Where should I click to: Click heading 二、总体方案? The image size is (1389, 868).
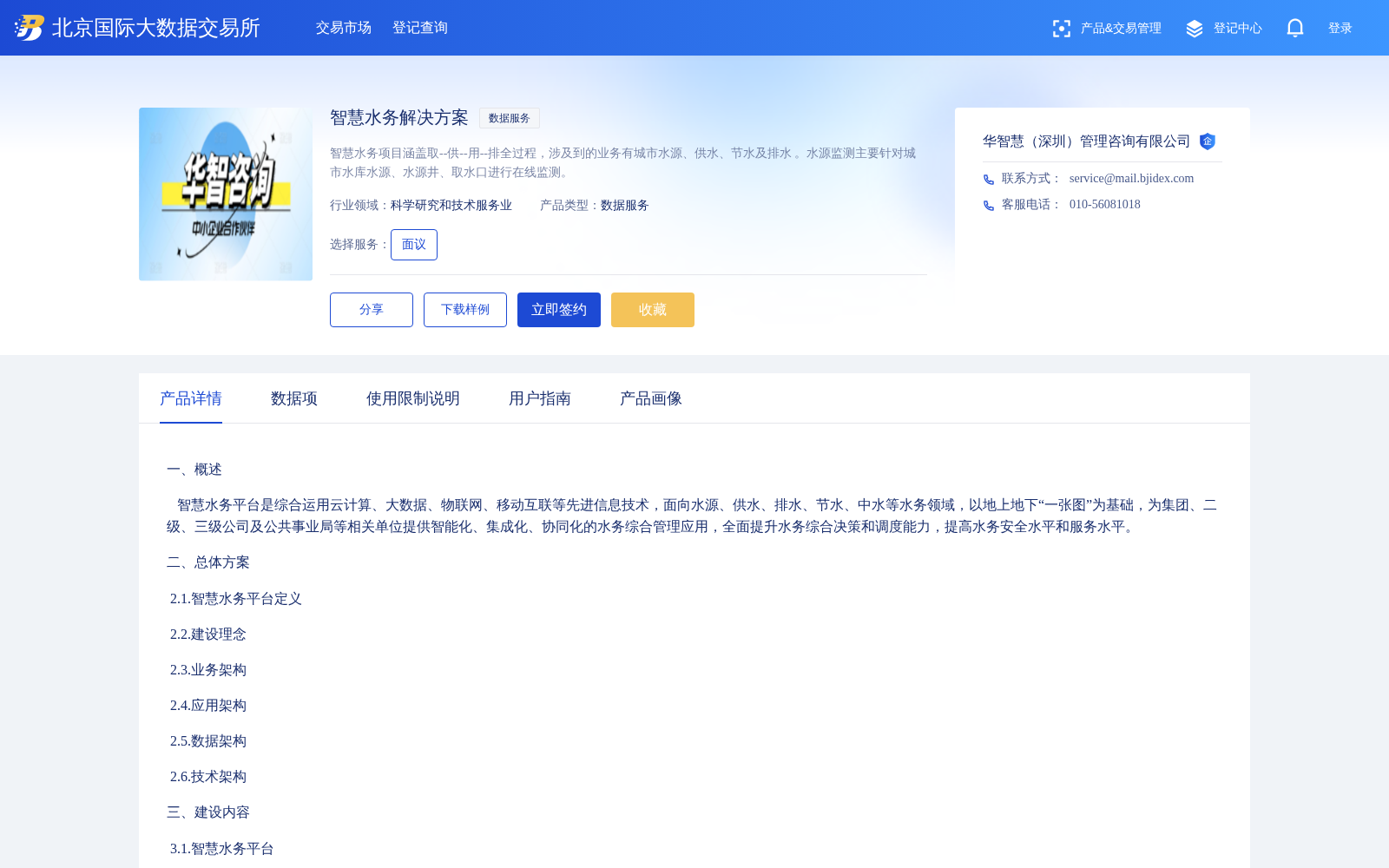(208, 562)
